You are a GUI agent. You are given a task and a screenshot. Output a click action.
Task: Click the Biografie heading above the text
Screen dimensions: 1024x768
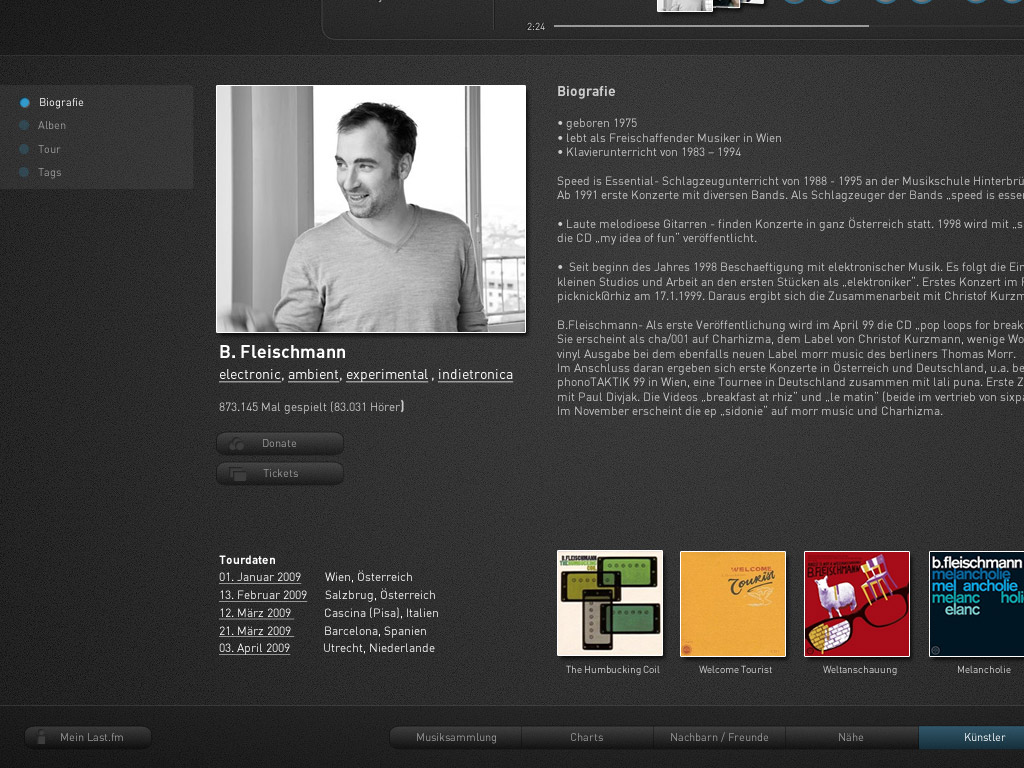586,91
